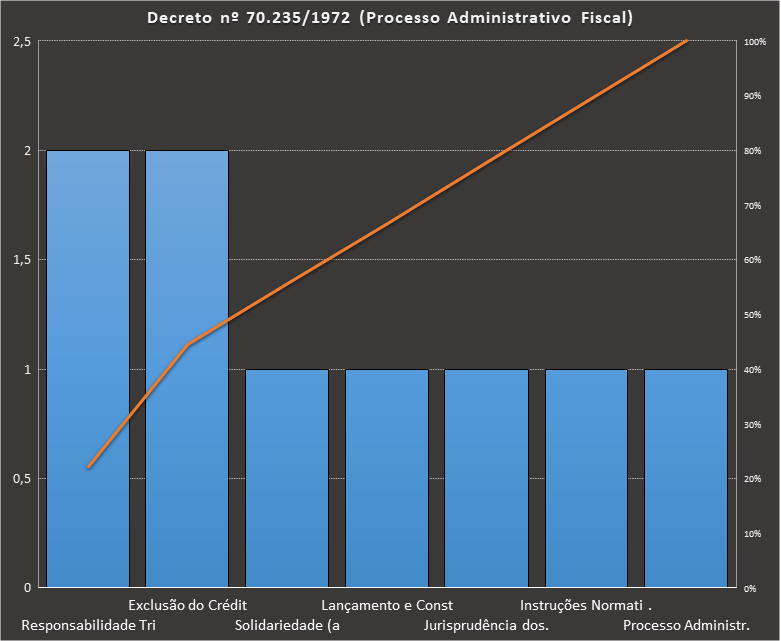
Task: Click the chart title 'Decreto nº 70.235/1972'
Action: tap(390, 18)
